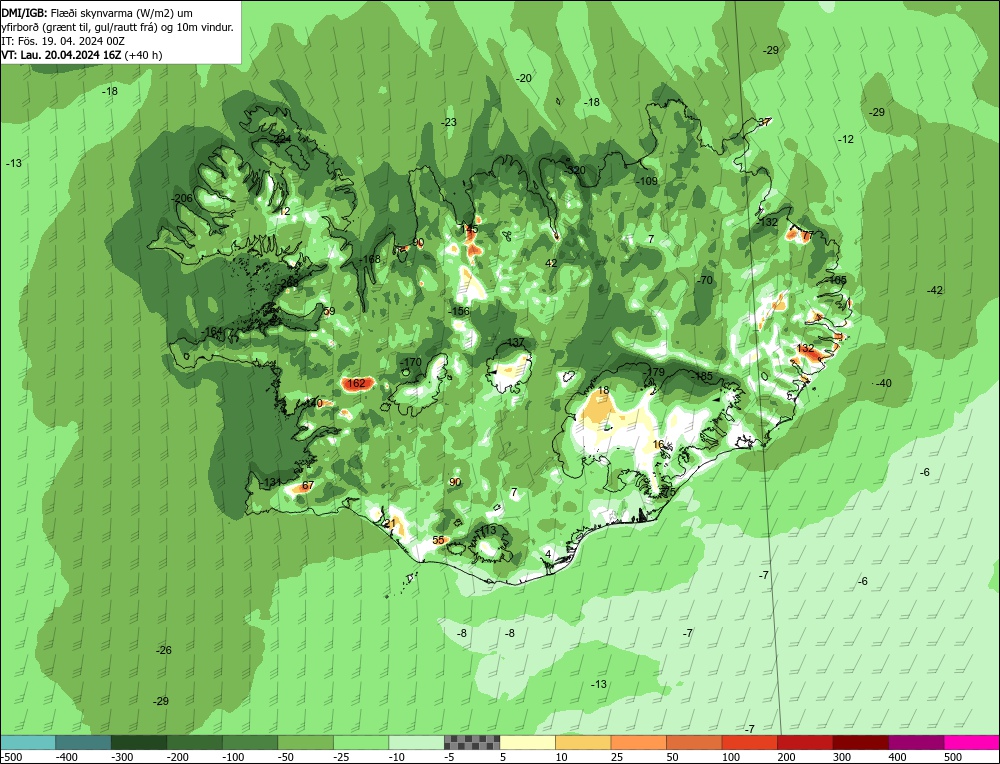Screen dimensions: 1000x764
Task: Click the '145' map value
Action: click(x=469, y=228)
